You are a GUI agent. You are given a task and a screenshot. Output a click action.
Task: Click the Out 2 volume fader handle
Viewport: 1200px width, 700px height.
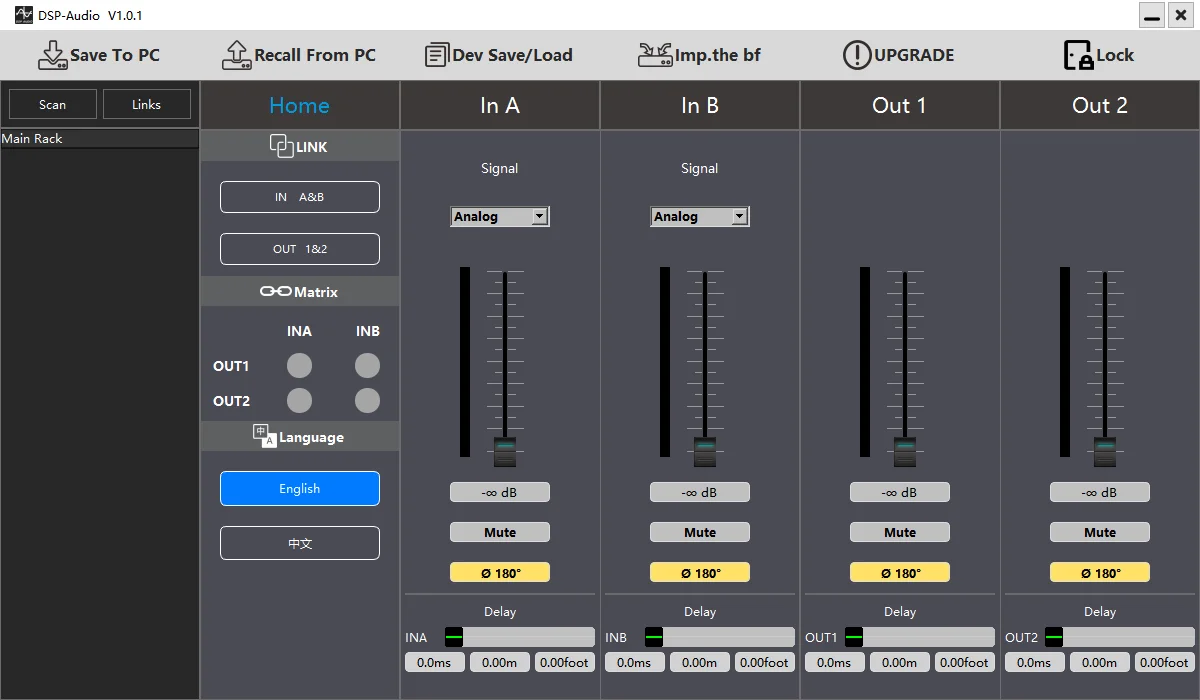tap(1105, 451)
